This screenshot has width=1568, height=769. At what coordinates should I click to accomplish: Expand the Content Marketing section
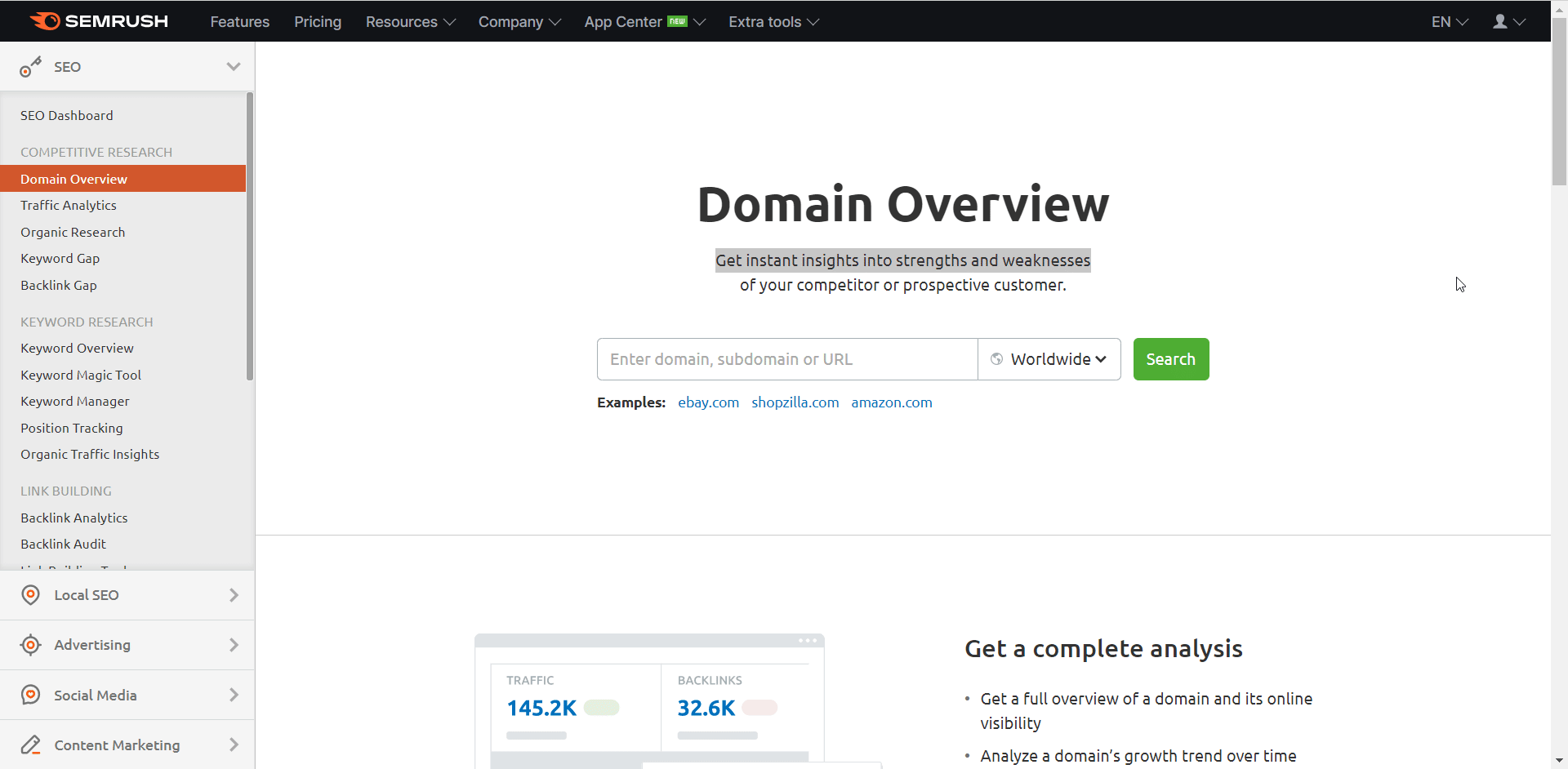[x=234, y=745]
